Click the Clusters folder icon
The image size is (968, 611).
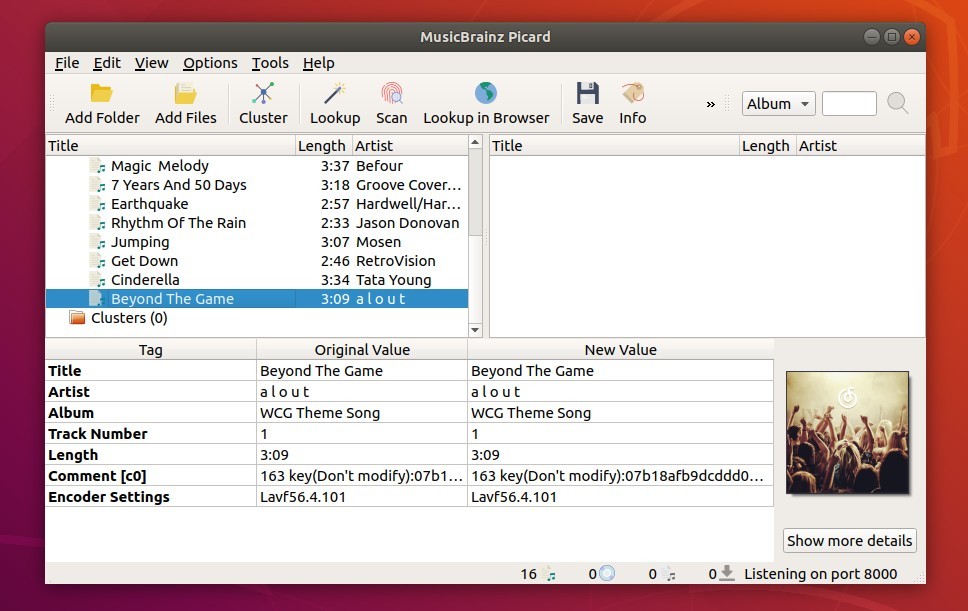77,318
